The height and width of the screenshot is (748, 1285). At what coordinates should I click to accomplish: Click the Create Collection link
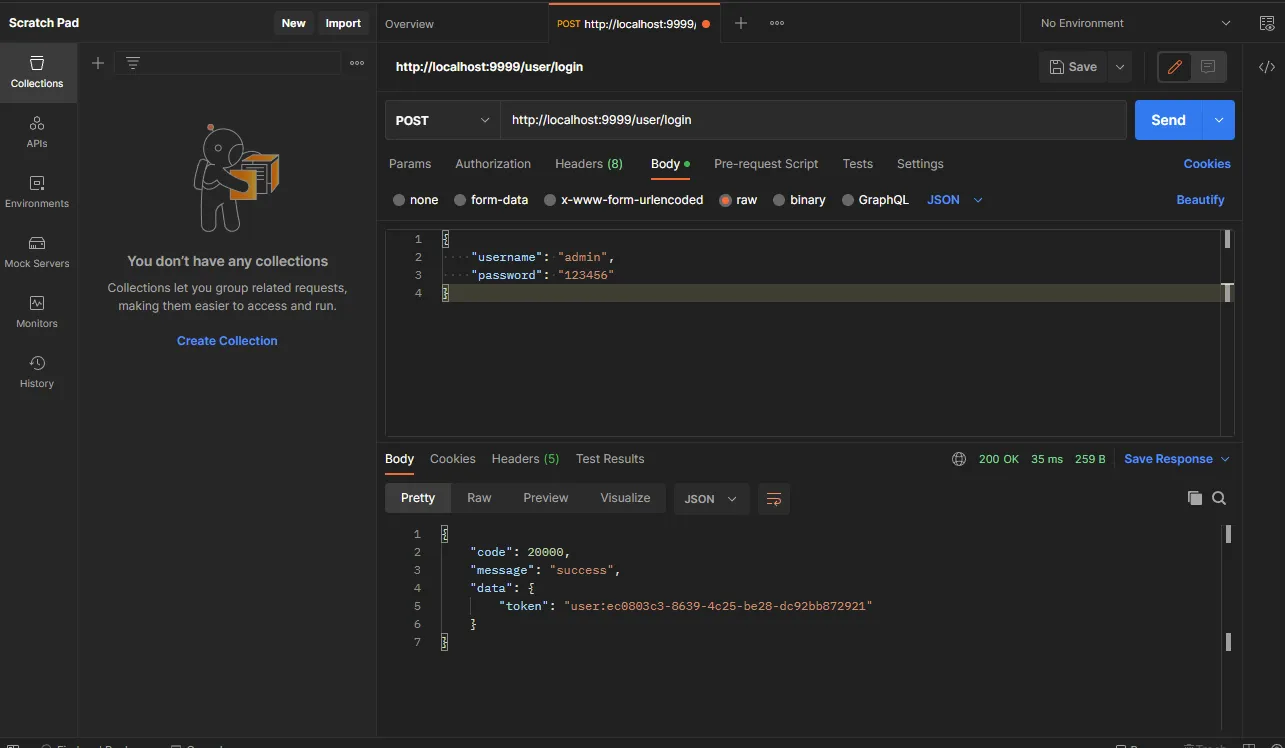227,341
